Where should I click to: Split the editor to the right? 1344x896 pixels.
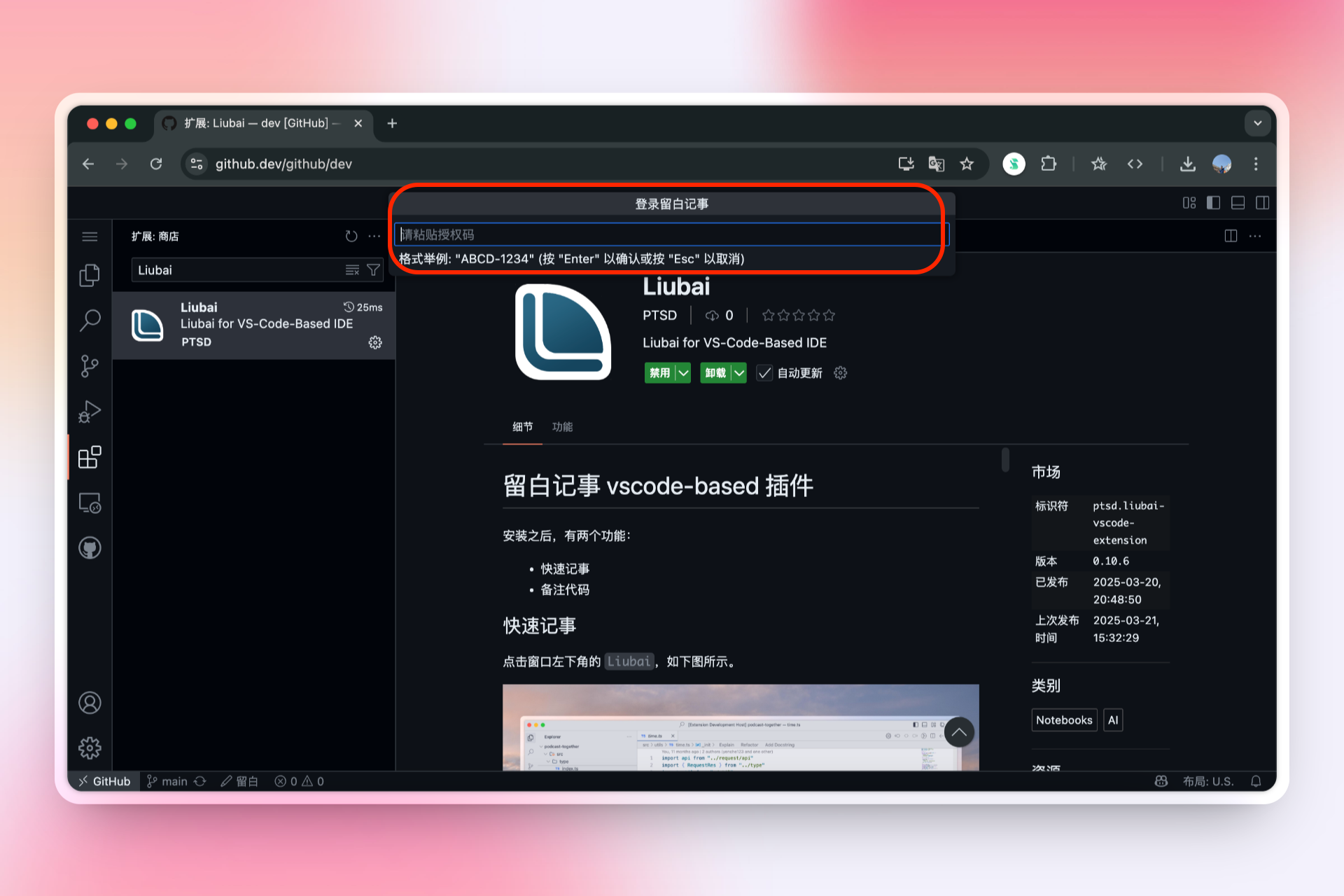click(x=1231, y=236)
